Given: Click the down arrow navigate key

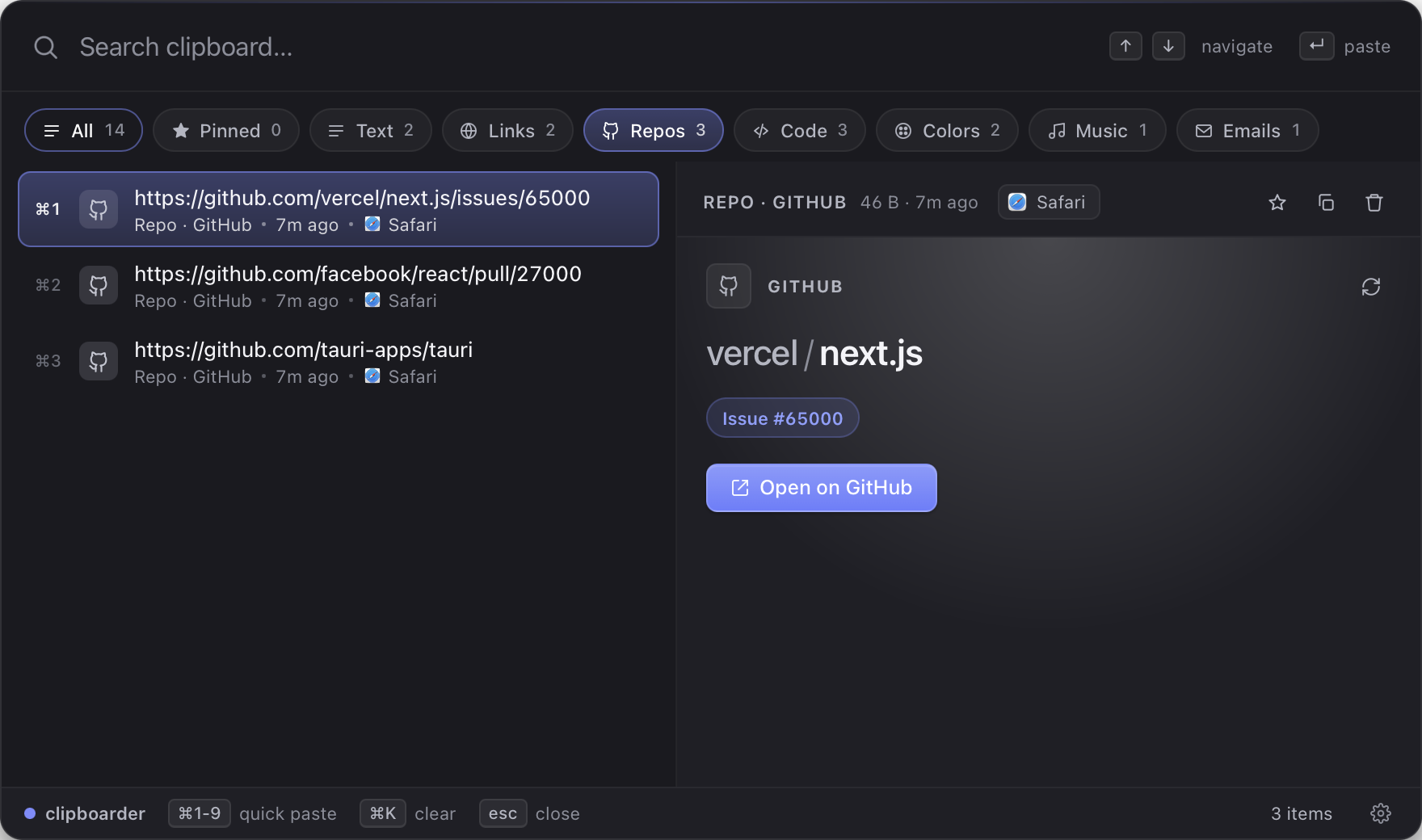Looking at the screenshot, I should [x=1168, y=46].
